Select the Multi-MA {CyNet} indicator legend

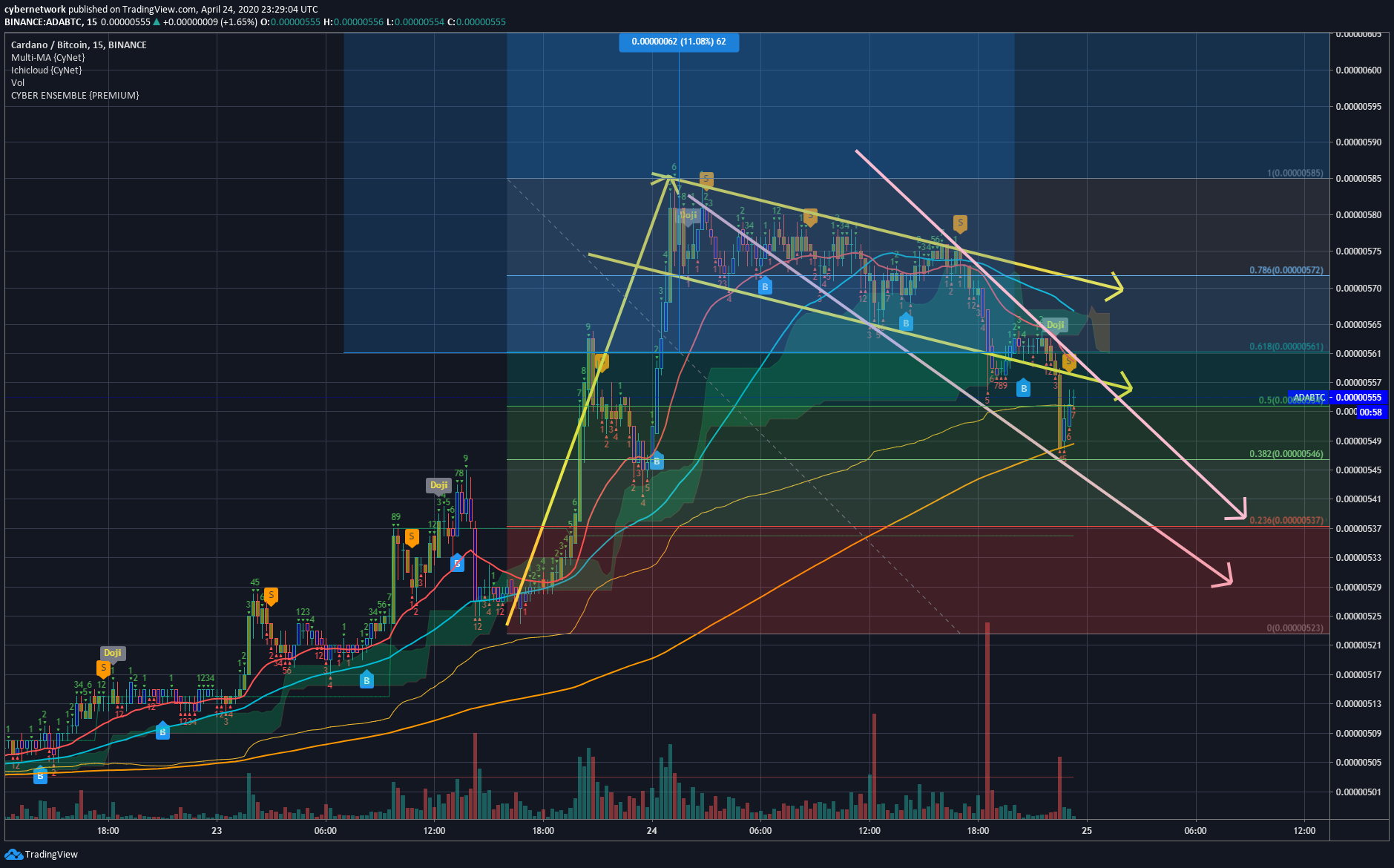48,58
